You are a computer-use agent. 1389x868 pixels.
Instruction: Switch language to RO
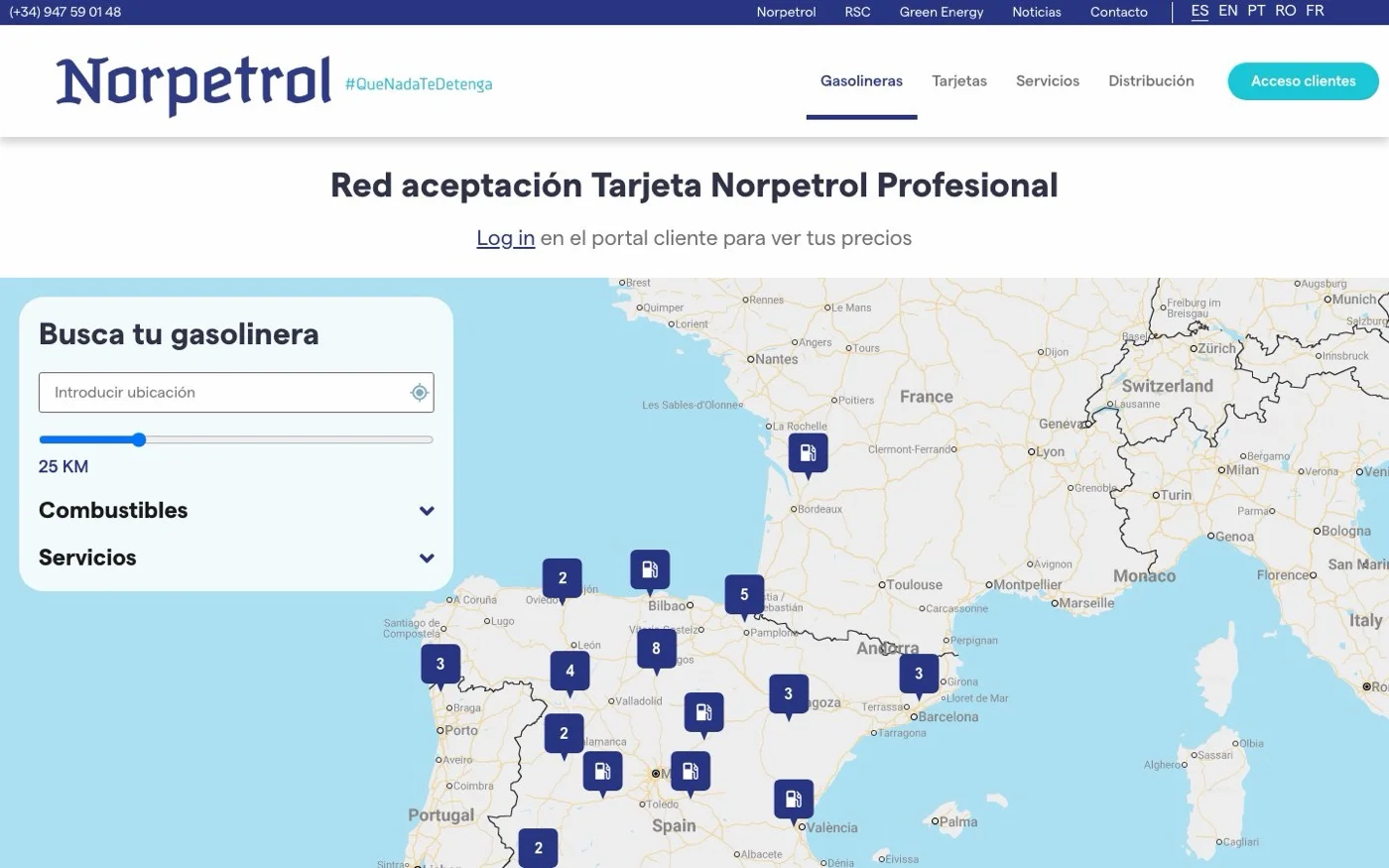pos(1286,11)
